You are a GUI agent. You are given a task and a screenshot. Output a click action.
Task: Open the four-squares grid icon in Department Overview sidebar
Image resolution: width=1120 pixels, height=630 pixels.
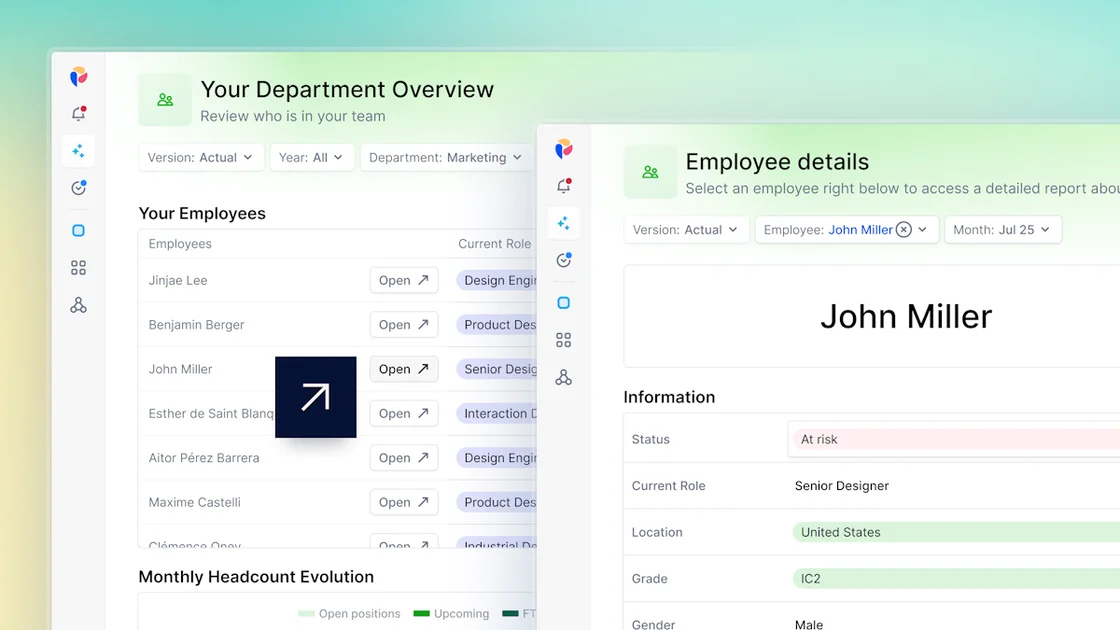pyautogui.click(x=79, y=268)
